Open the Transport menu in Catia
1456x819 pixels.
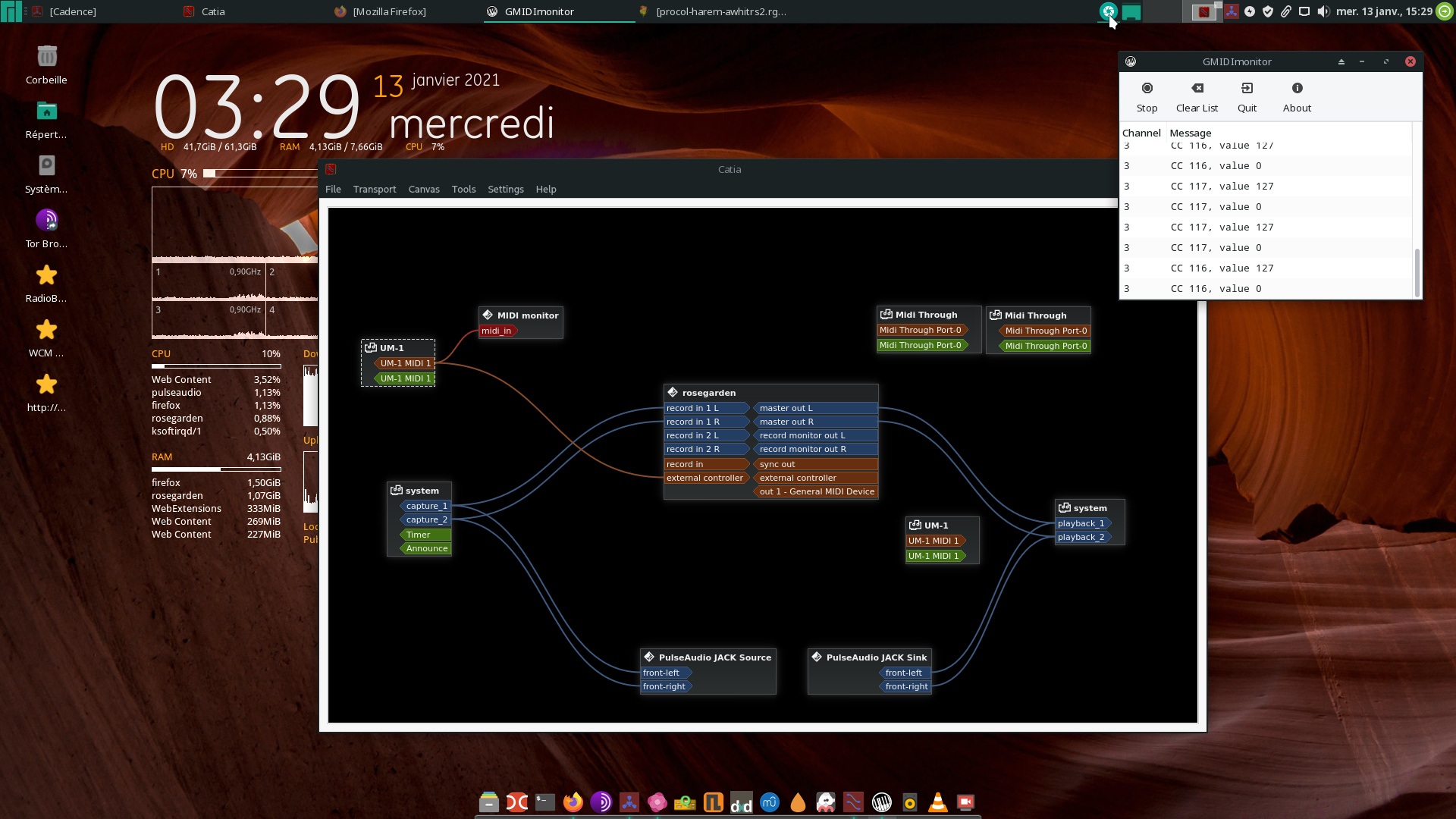[374, 190]
